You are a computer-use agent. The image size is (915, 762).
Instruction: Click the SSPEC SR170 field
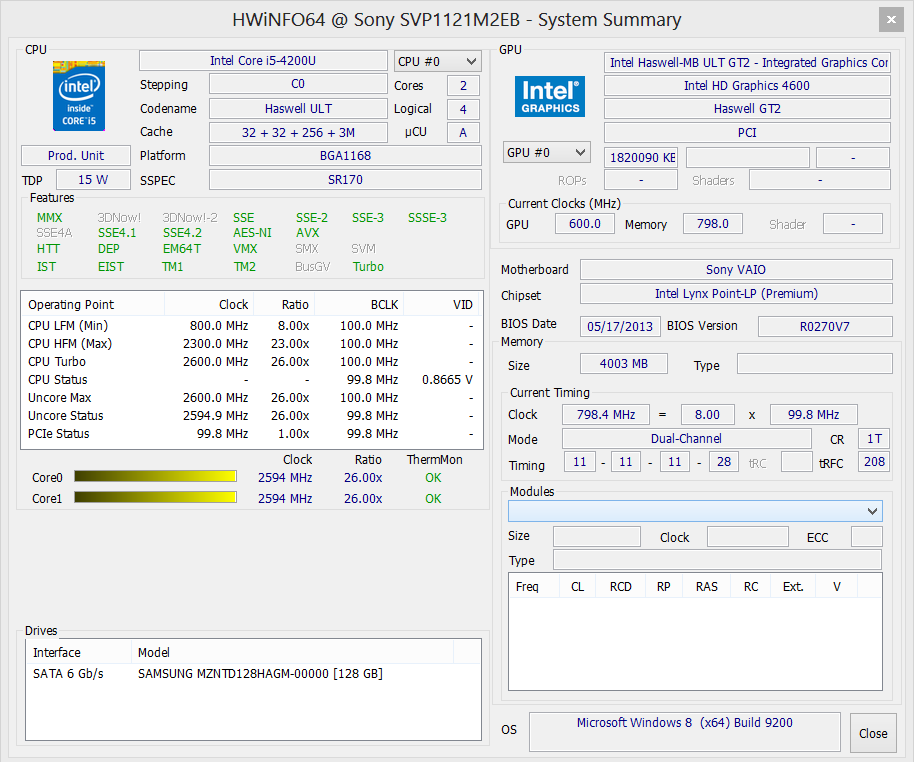[345, 180]
